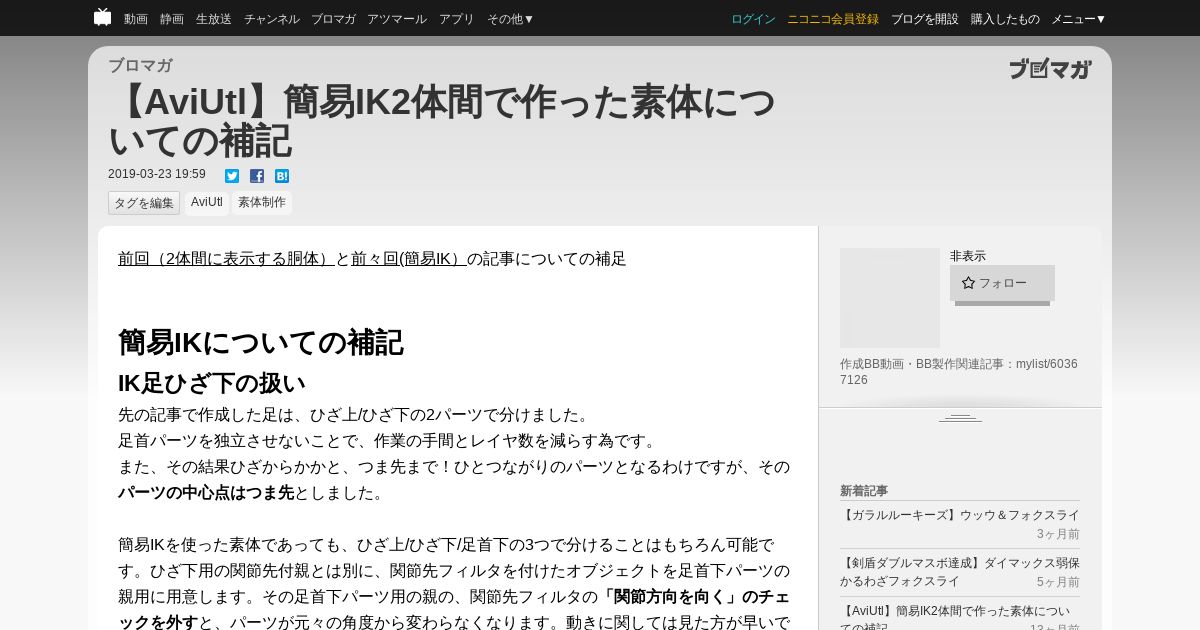Open チャンネル in top navigation
This screenshot has height=630, width=1200.
[272, 19]
